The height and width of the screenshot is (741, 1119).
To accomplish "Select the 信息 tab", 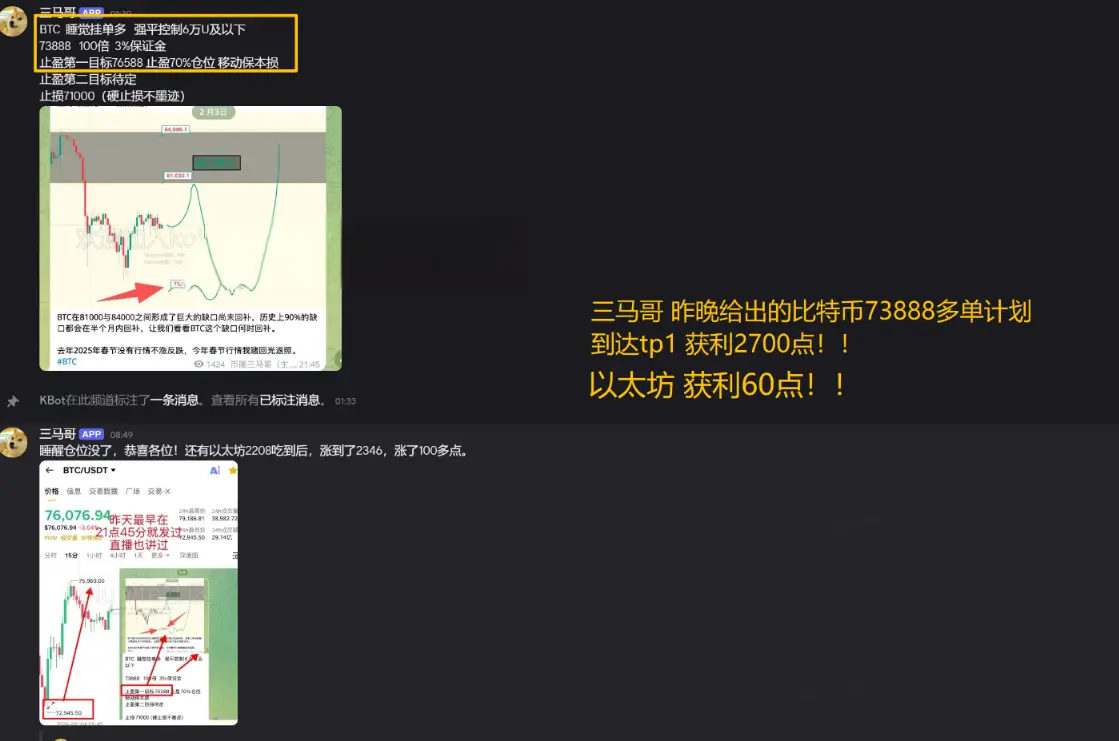I will (x=74, y=491).
